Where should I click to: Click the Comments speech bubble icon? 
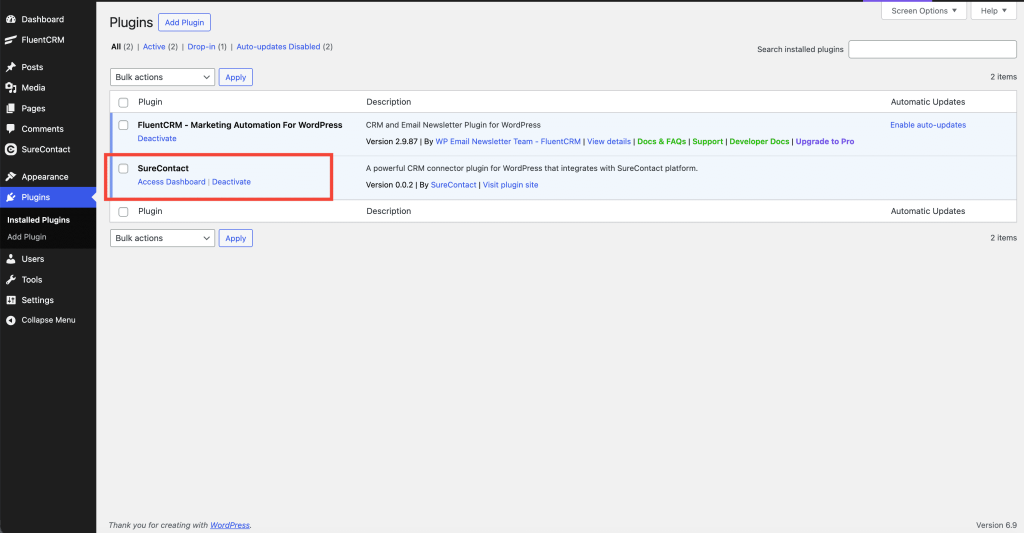click(10, 129)
